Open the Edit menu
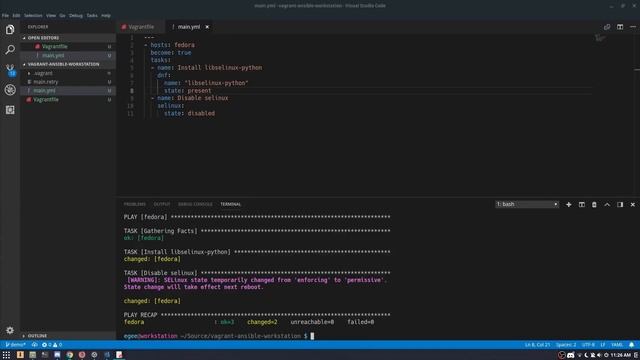Screen dimensions: 640x360 tap(16, 16)
